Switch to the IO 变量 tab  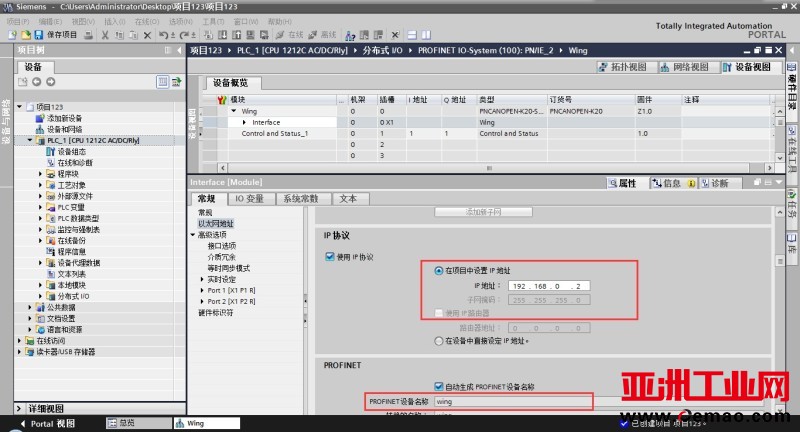pos(249,199)
